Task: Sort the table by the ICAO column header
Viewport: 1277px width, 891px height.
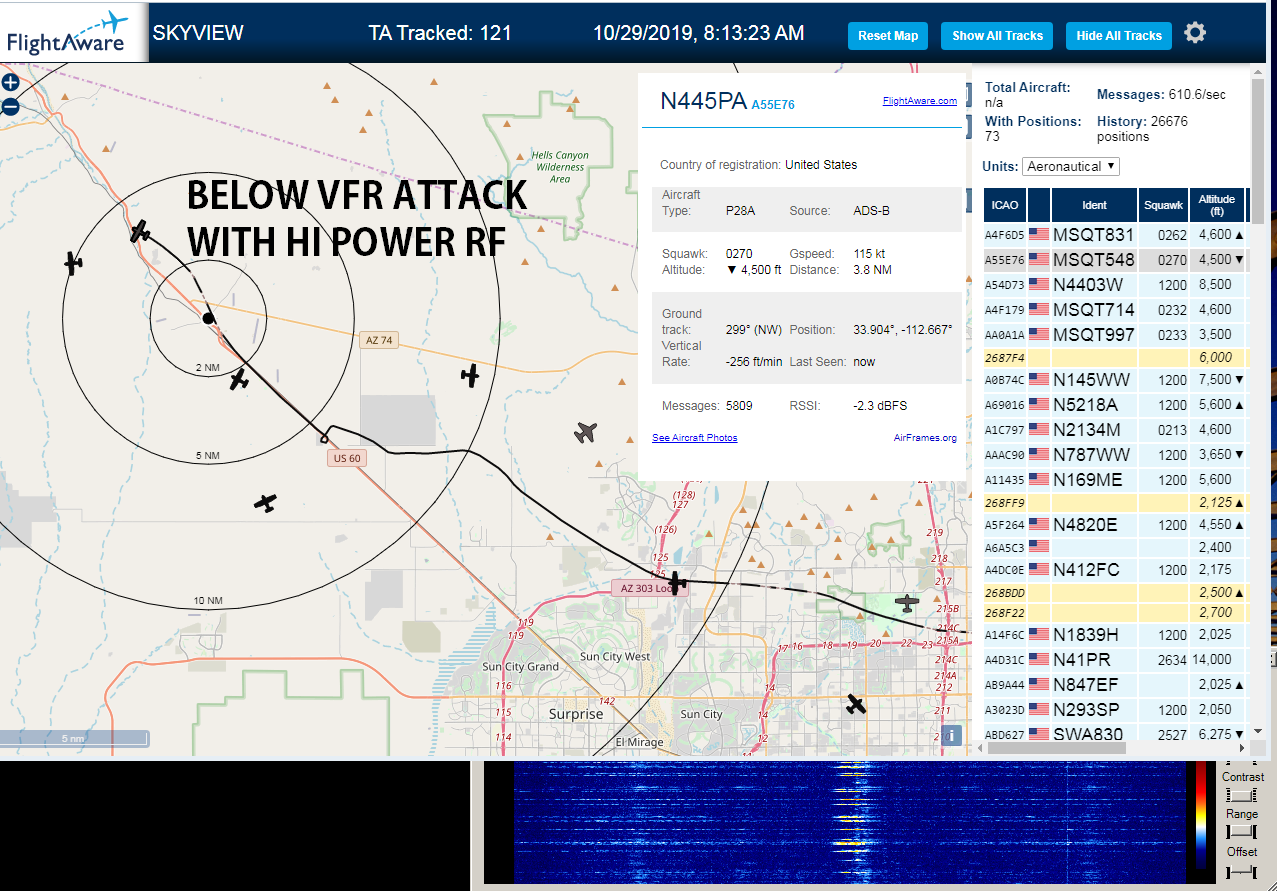Action: click(x=1004, y=205)
